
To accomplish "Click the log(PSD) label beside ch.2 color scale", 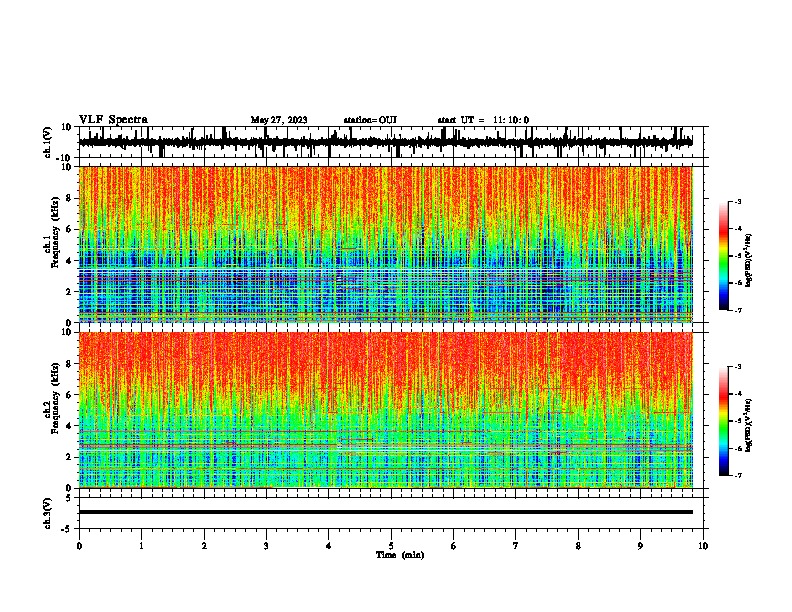I will click(749, 426).
